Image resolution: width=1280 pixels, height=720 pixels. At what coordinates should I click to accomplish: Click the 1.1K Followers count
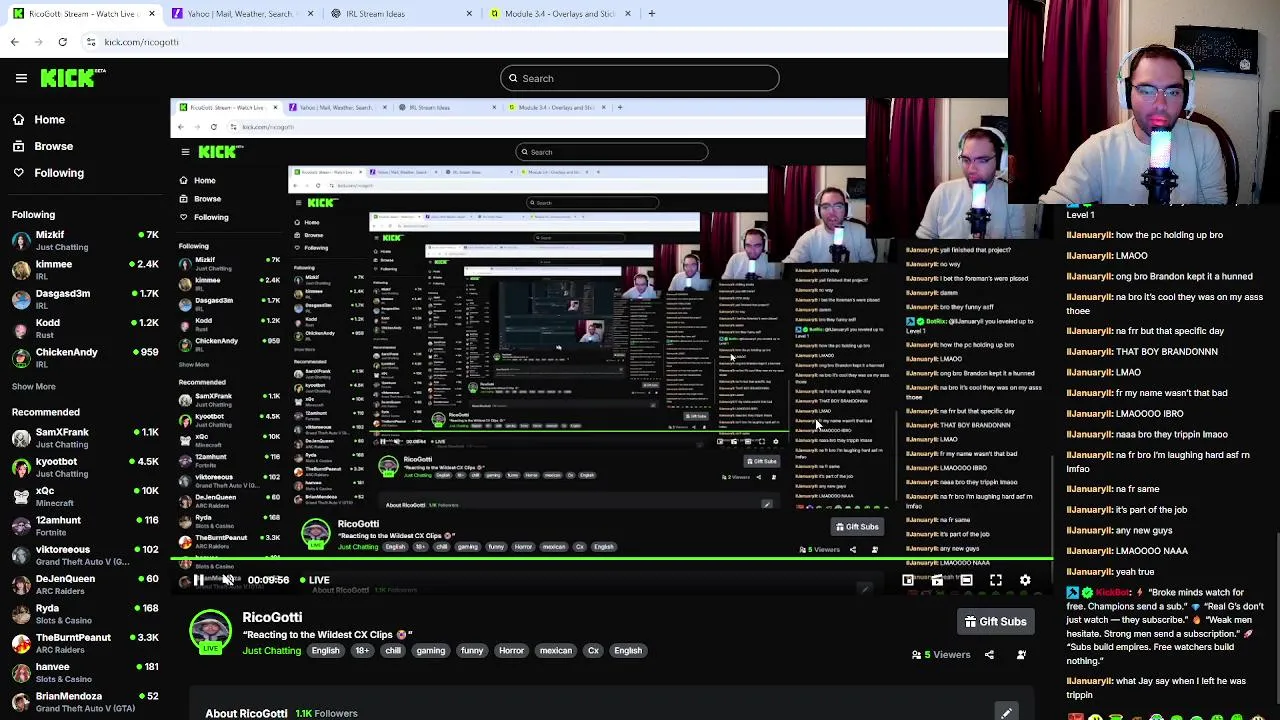coord(326,714)
